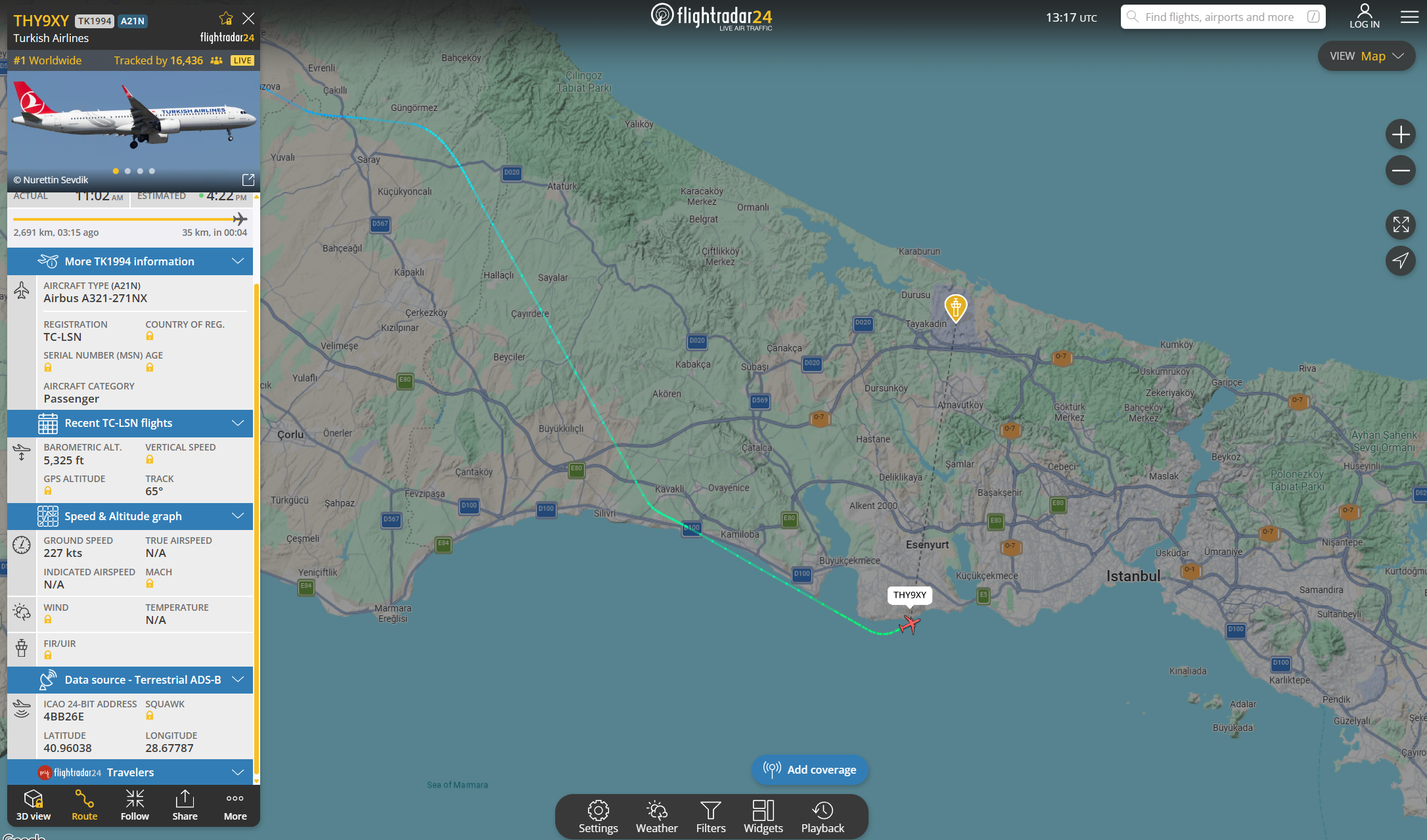Viewport: 1427px width, 840px height.
Task: Click locked GPS Altitude padlock
Action: click(x=48, y=491)
